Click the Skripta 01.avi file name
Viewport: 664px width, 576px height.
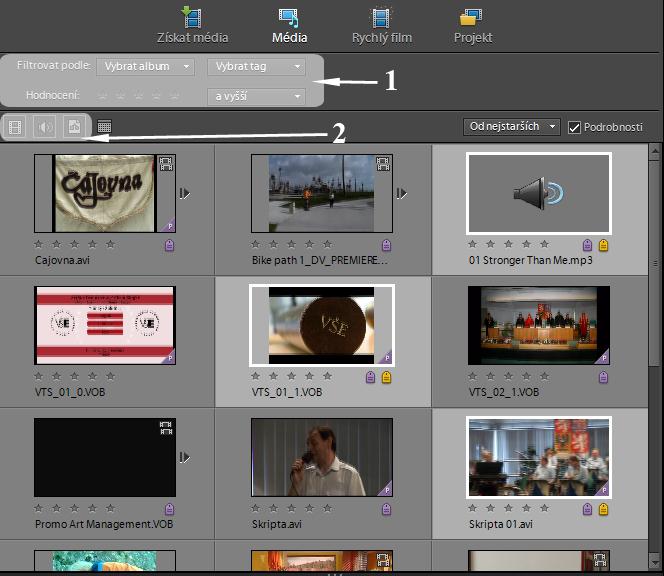(x=501, y=524)
